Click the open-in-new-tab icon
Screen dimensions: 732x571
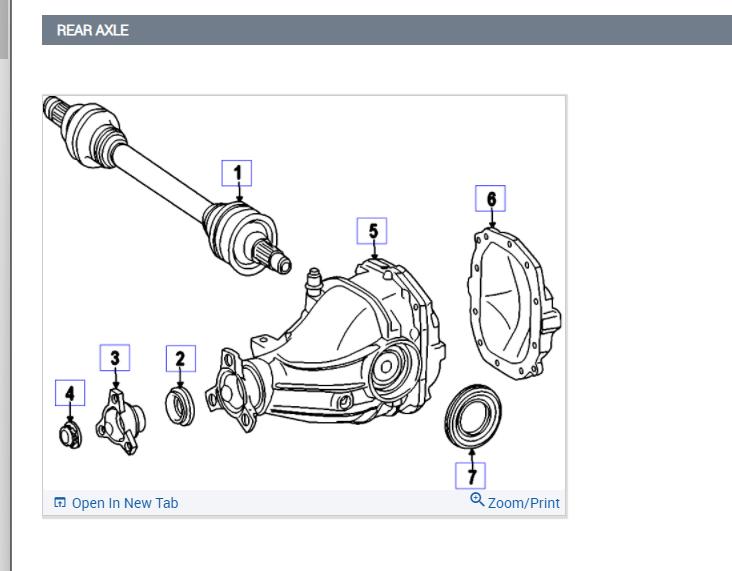pos(60,502)
